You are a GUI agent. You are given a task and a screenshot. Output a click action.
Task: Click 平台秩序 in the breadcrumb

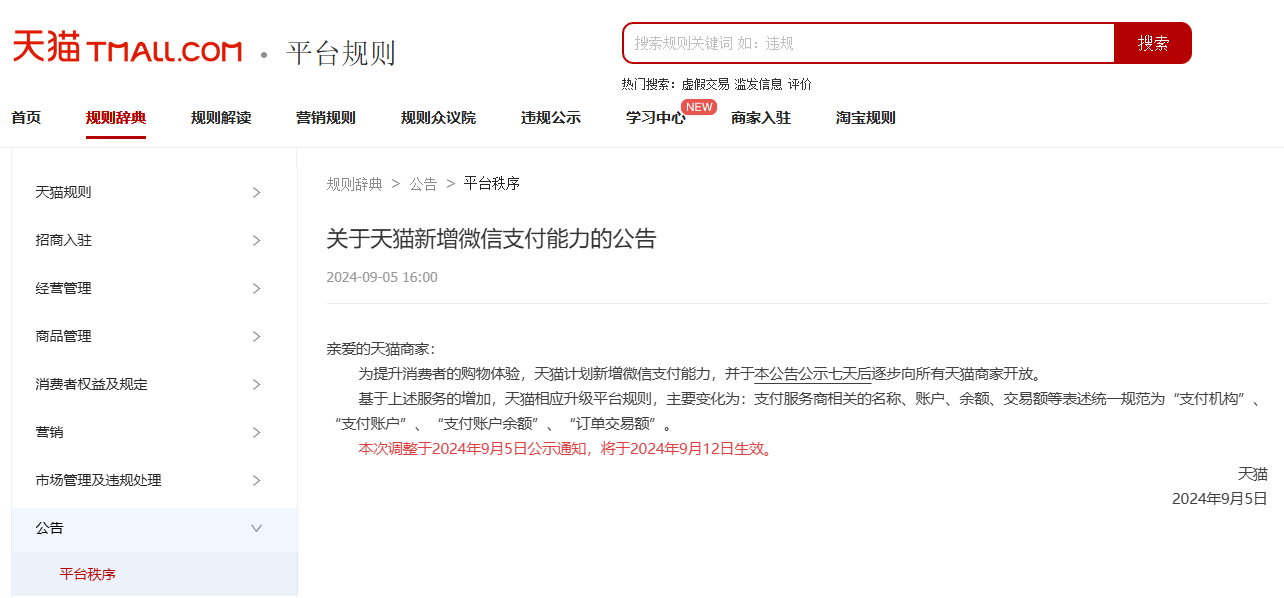[x=492, y=184]
